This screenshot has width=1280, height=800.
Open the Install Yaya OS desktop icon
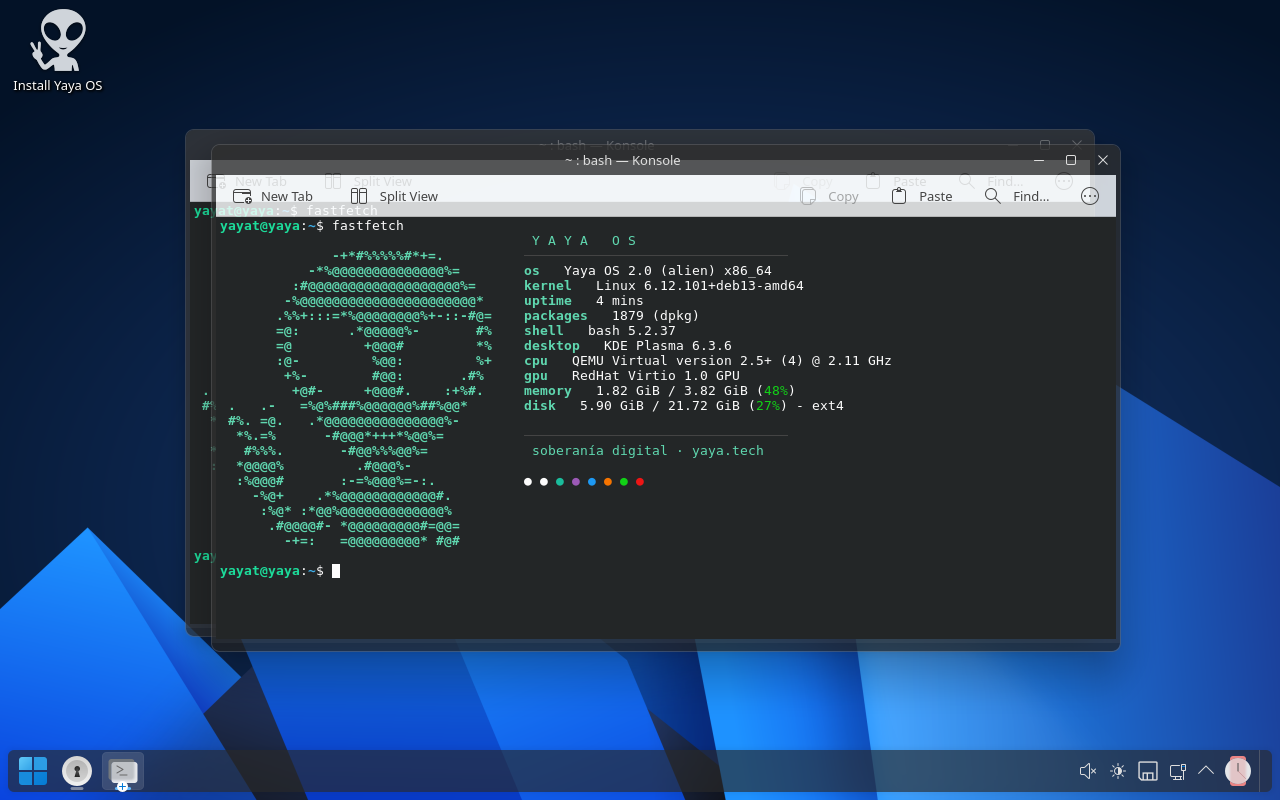coord(58,50)
